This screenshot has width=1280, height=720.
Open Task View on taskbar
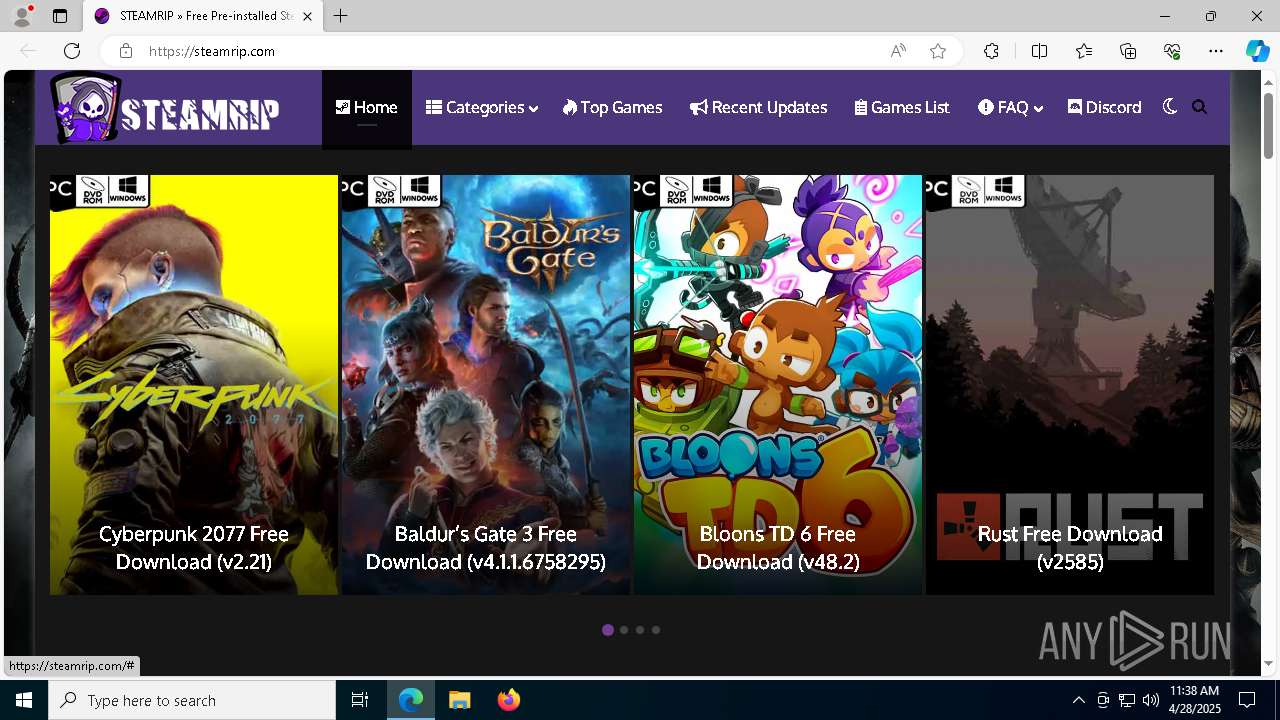360,700
